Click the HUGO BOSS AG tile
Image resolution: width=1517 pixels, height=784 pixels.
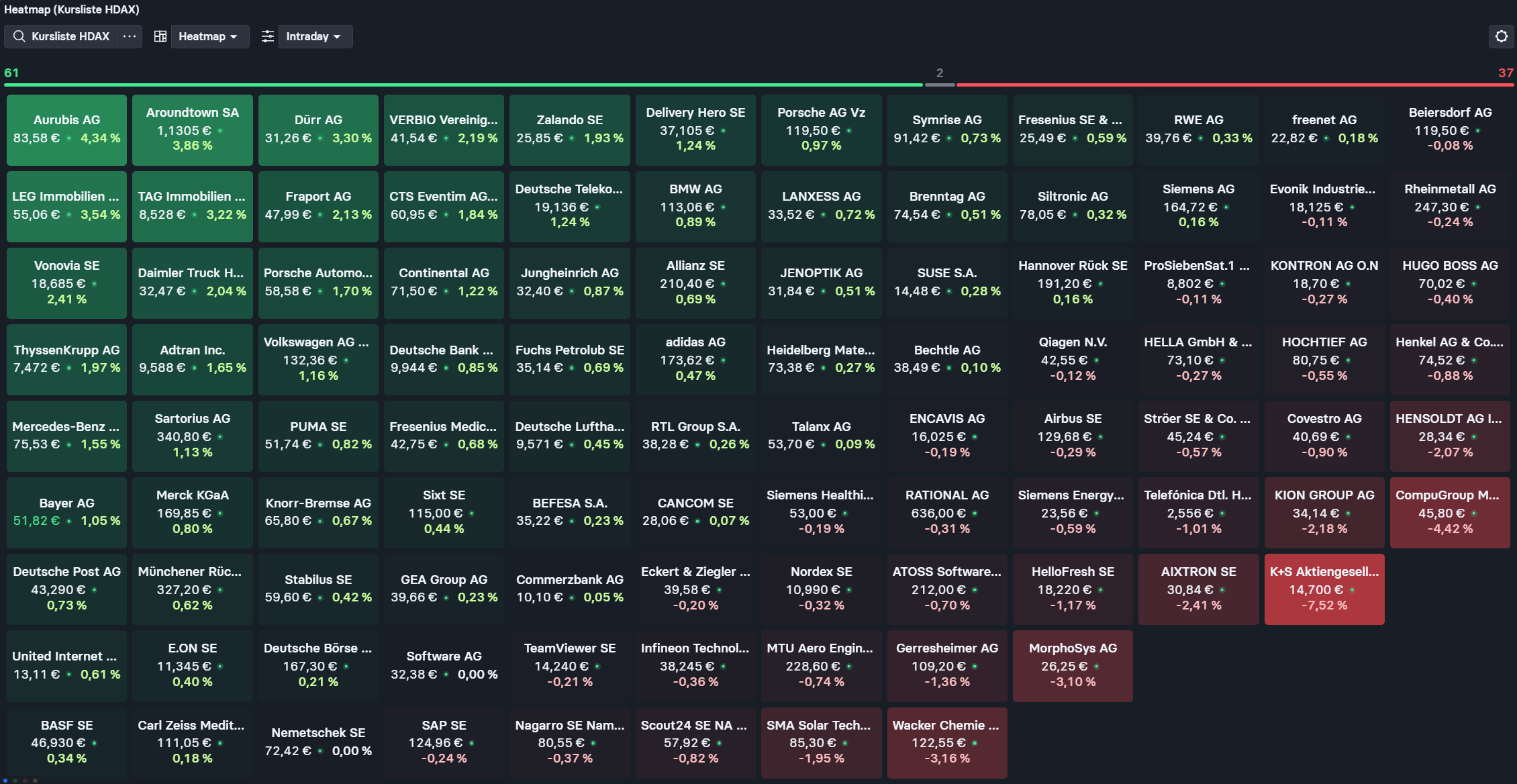tap(1450, 283)
